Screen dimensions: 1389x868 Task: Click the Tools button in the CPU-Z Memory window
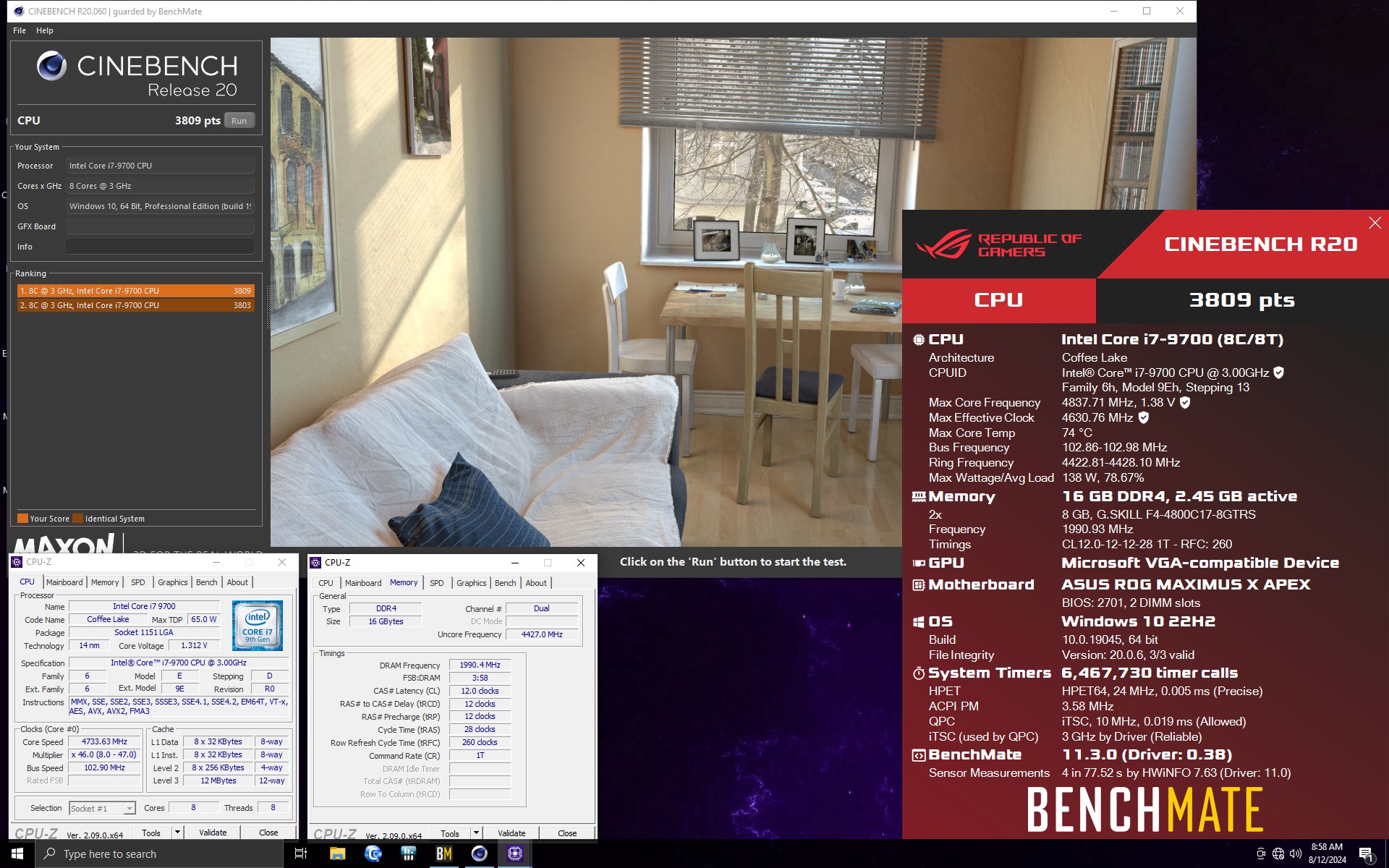[x=450, y=833]
